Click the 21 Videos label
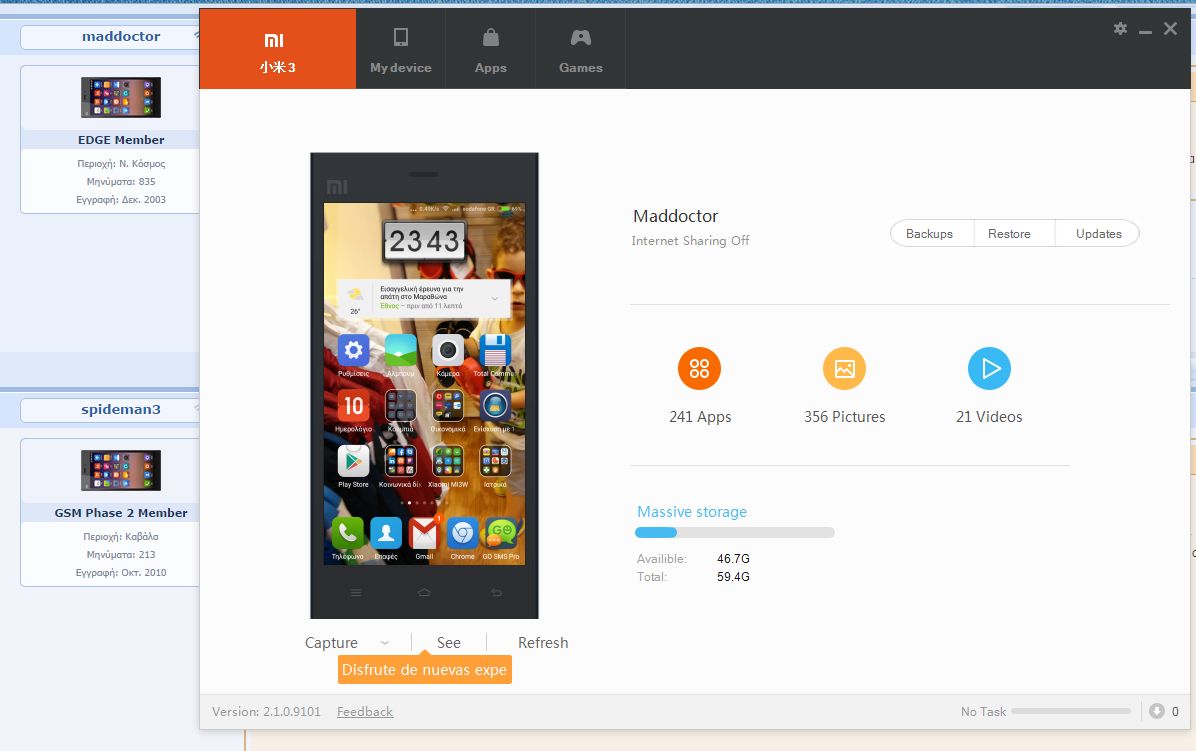This screenshot has height=751, width=1196. [x=989, y=417]
